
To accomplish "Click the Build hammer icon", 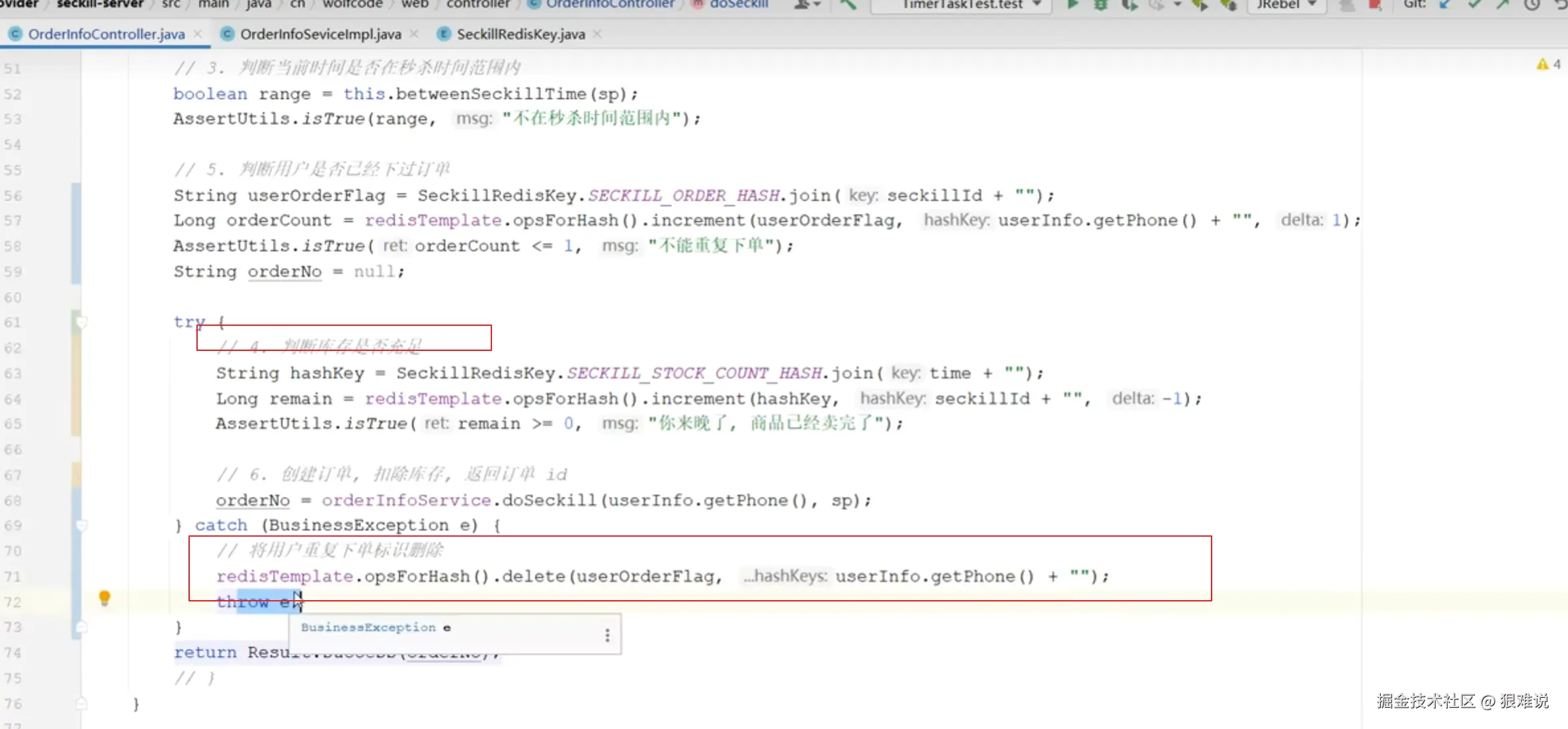I will [x=848, y=5].
